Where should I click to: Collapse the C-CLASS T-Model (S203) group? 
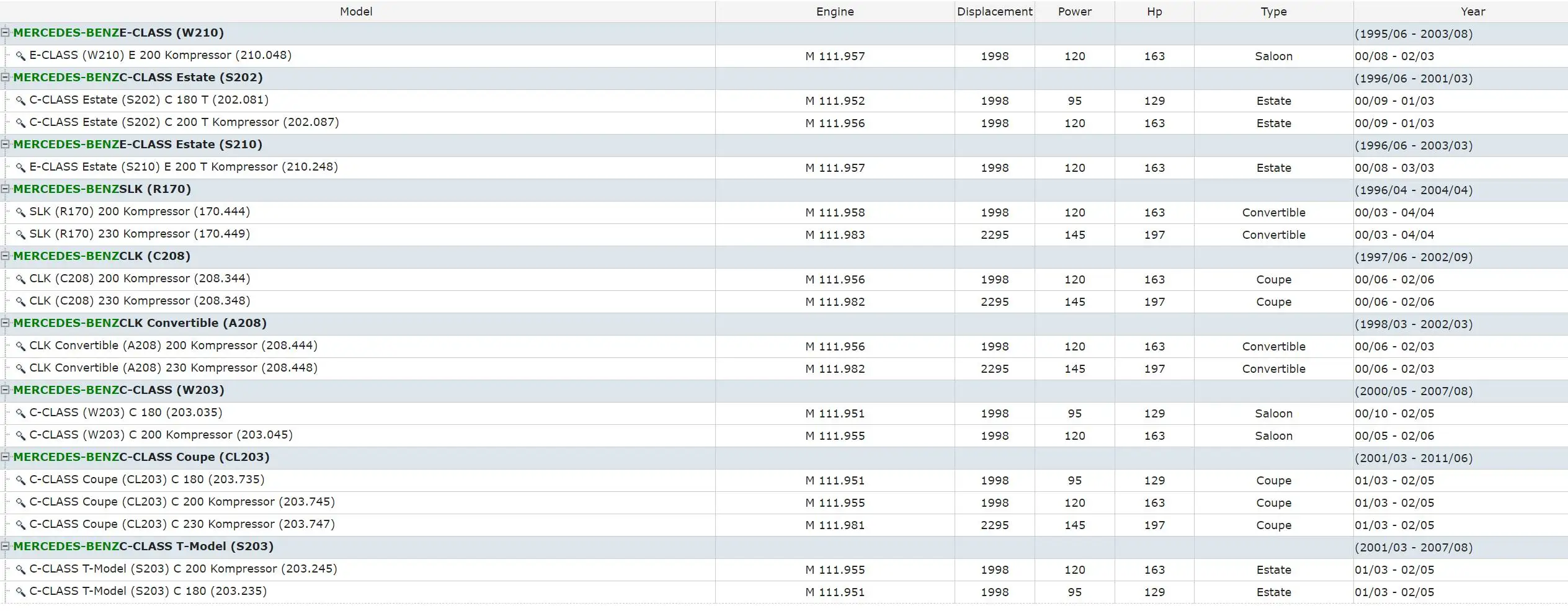pyautogui.click(x=5, y=546)
